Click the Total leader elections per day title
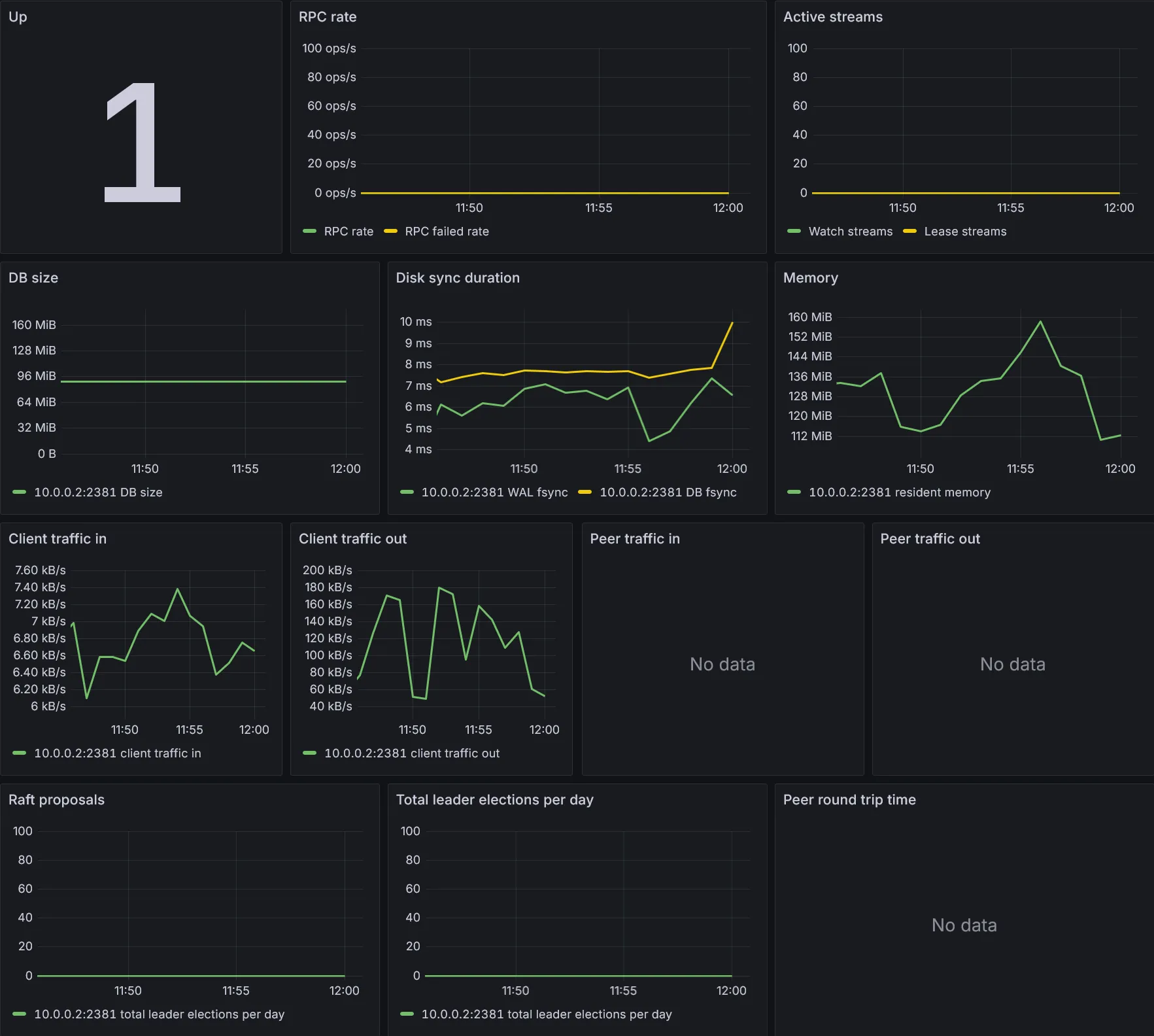Viewport: 1154px width, 1036px height. tap(494, 800)
